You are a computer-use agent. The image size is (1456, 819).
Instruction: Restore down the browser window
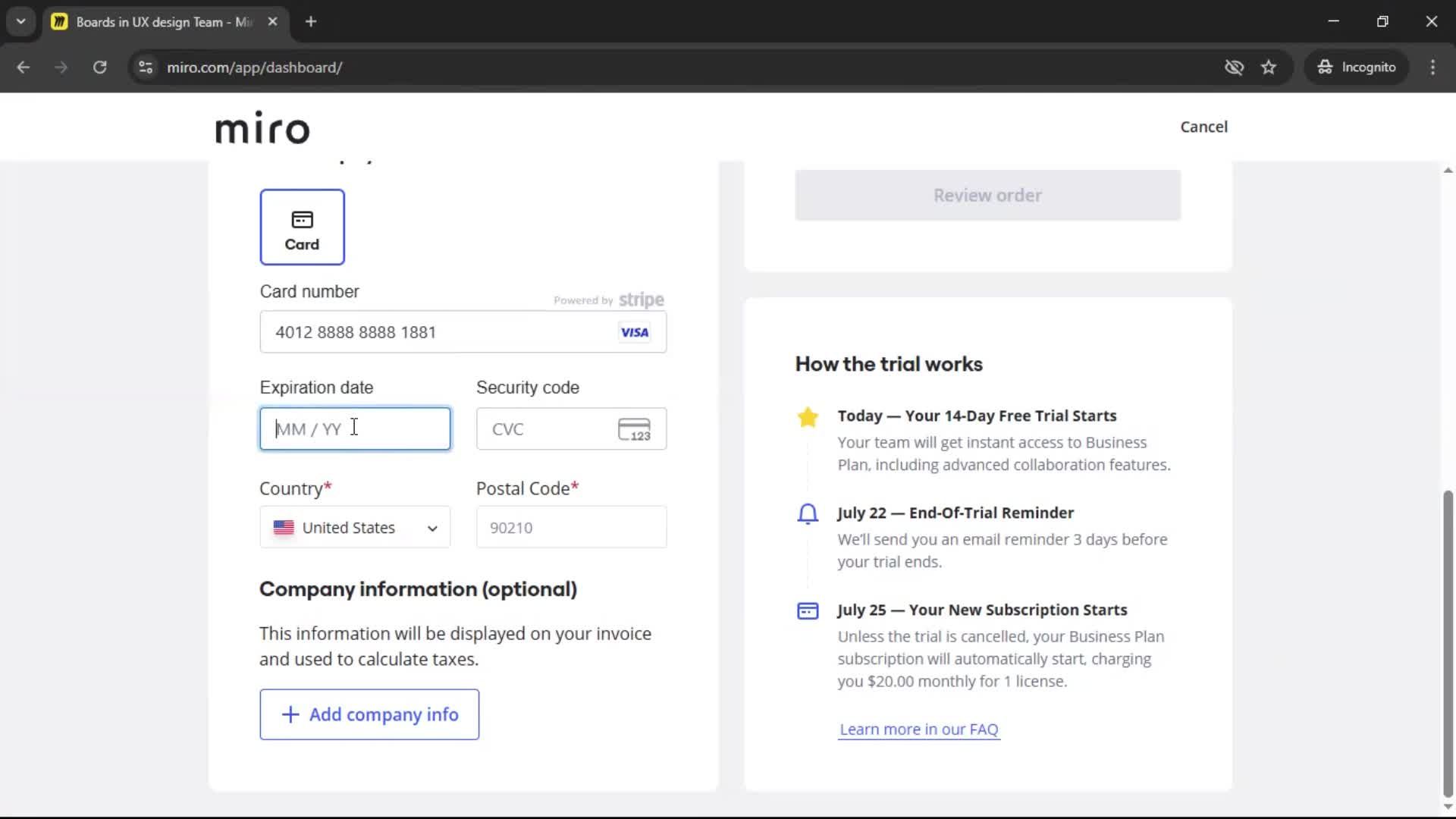tap(1382, 21)
